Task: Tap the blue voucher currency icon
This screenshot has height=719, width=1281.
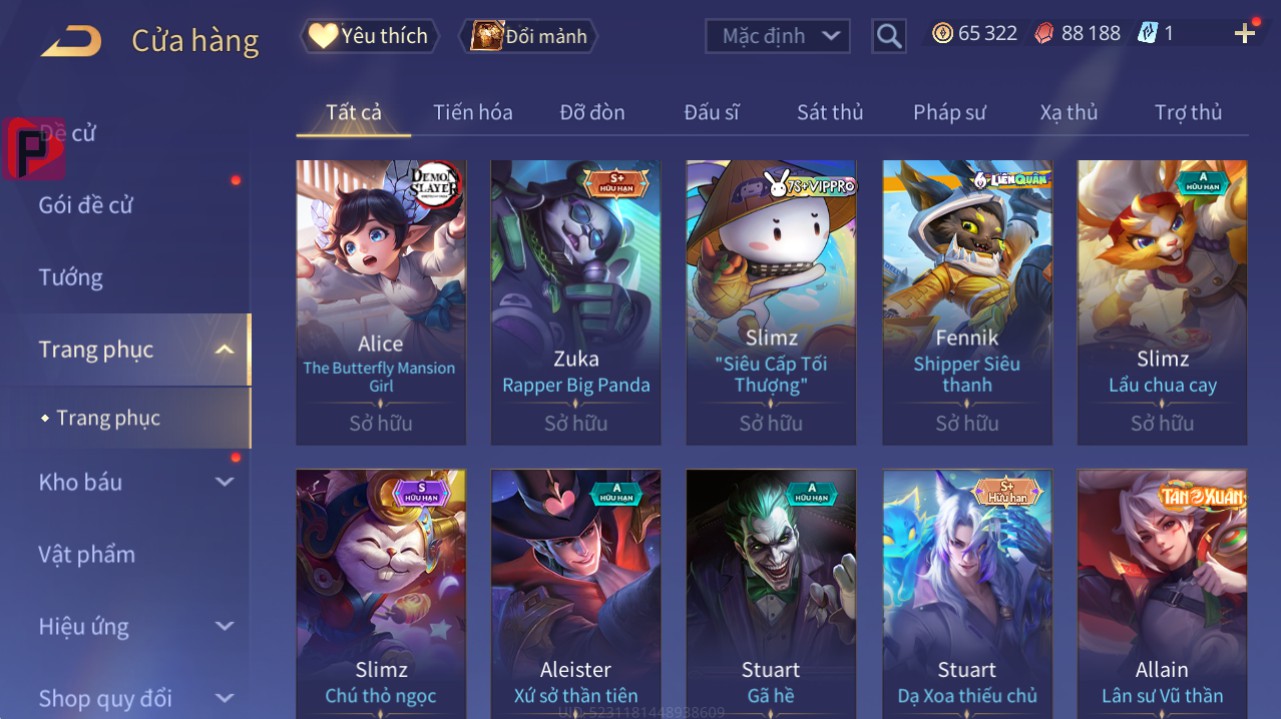Action: 1147,33
